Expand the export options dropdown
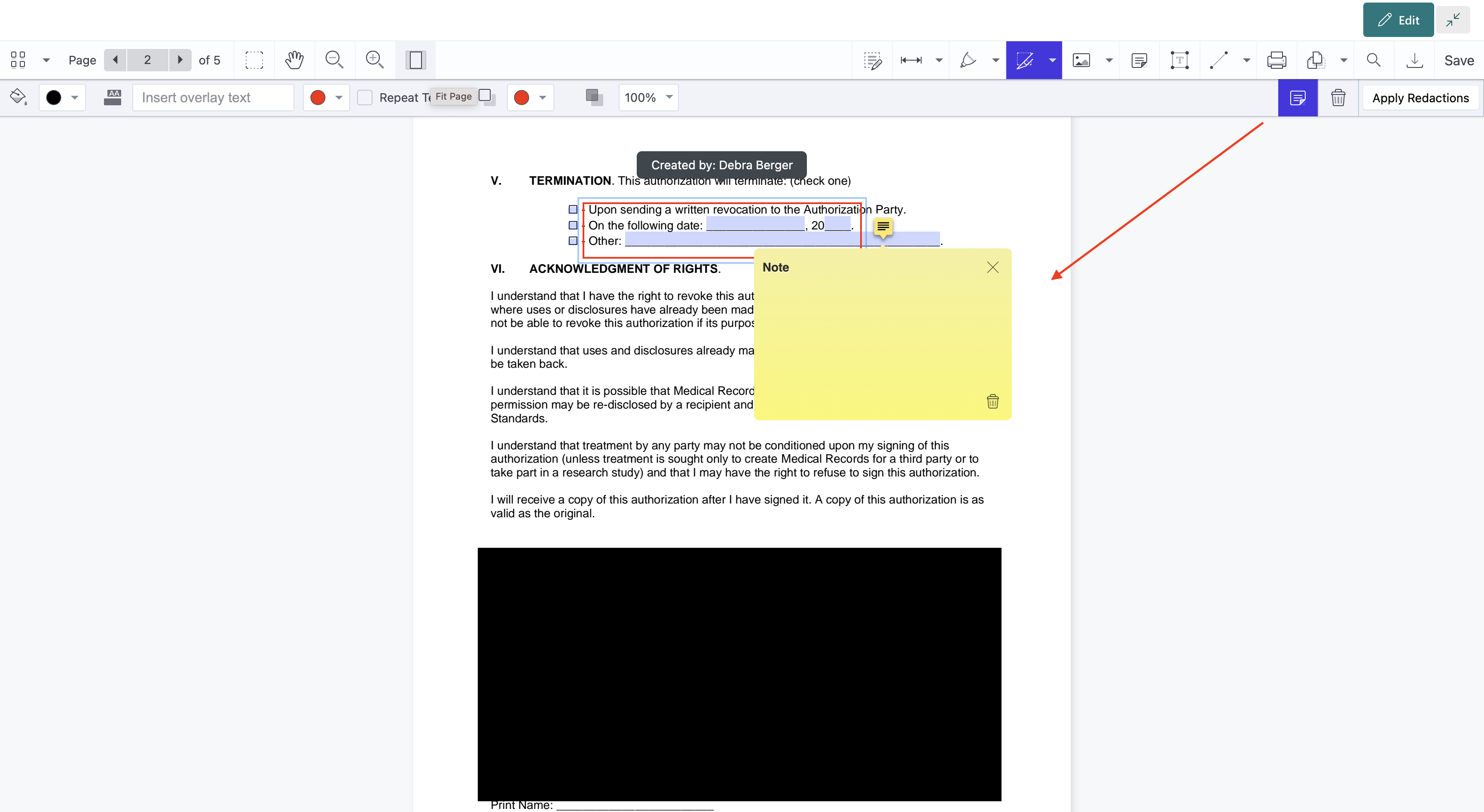This screenshot has height=812, width=1484. 1345,60
